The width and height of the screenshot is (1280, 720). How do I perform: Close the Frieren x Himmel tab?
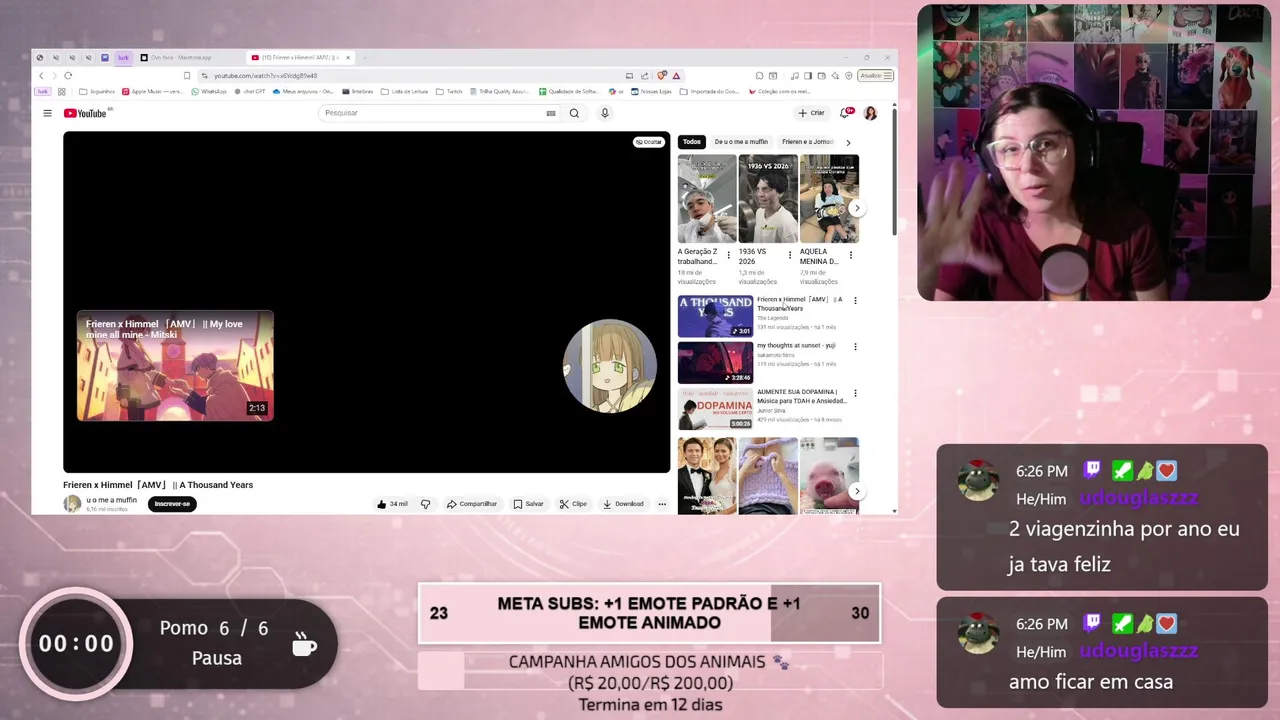tap(348, 57)
